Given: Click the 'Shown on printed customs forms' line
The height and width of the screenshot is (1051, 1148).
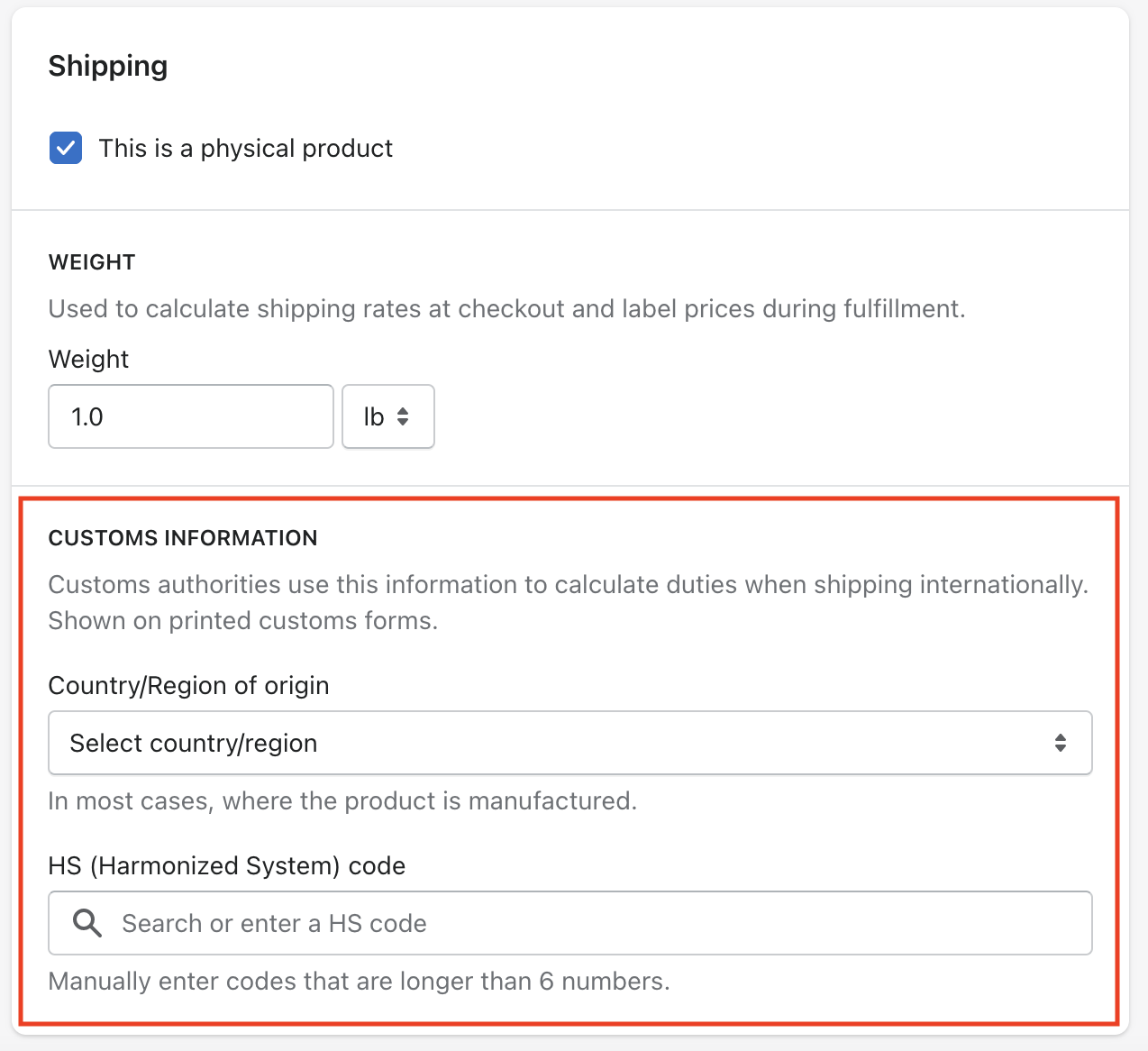Looking at the screenshot, I should click(x=243, y=620).
